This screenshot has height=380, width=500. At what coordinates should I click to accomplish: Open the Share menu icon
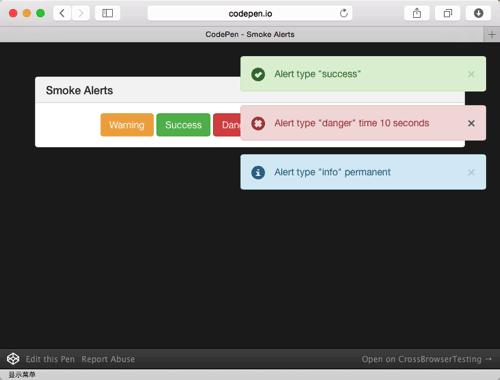pyautogui.click(x=417, y=13)
